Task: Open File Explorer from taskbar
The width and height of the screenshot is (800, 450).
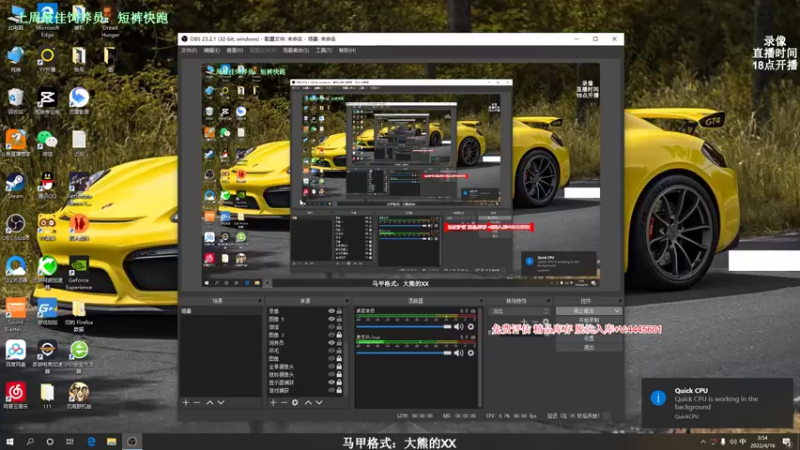Action: (x=111, y=441)
